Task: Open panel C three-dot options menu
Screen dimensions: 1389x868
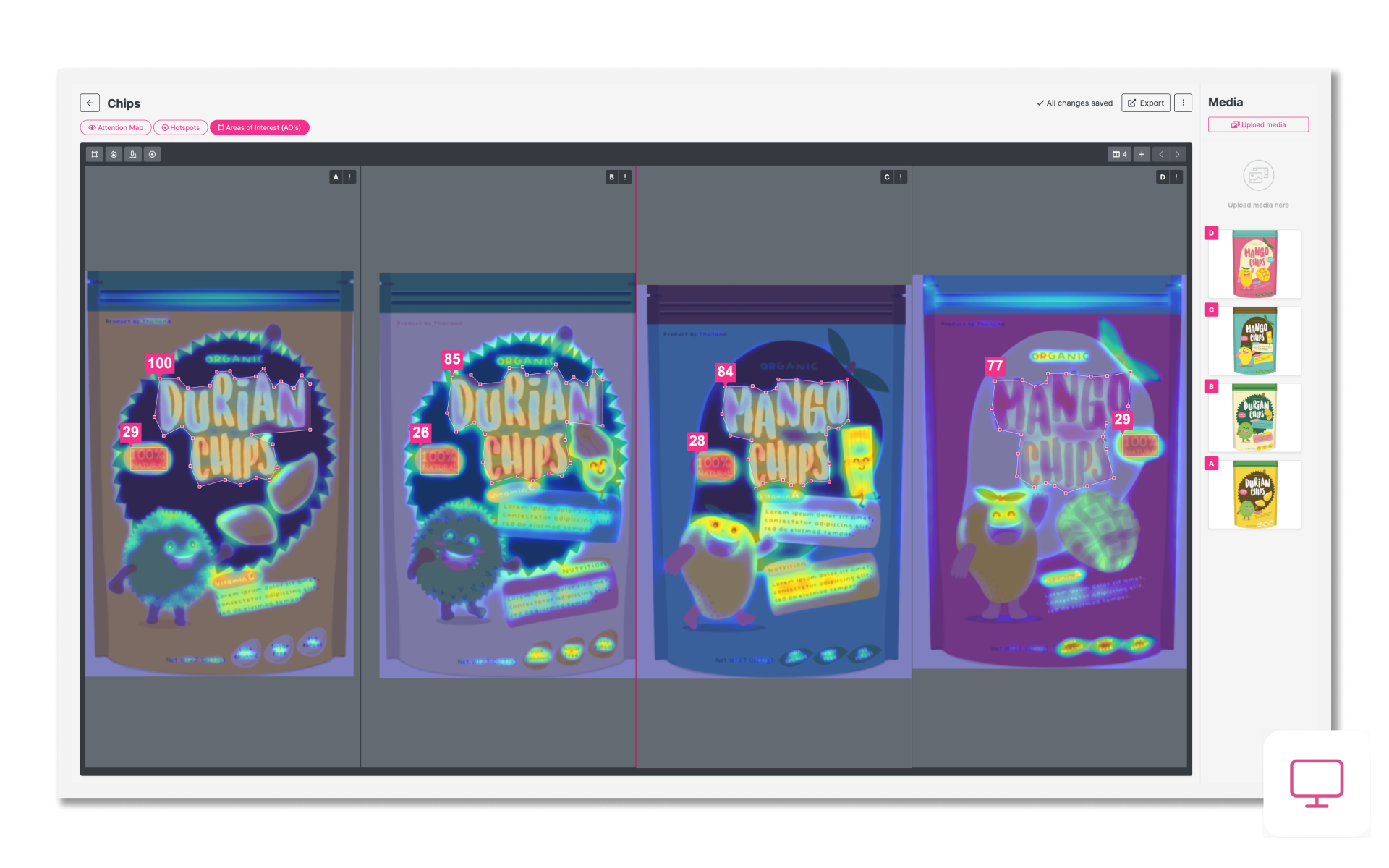Action: [901, 177]
